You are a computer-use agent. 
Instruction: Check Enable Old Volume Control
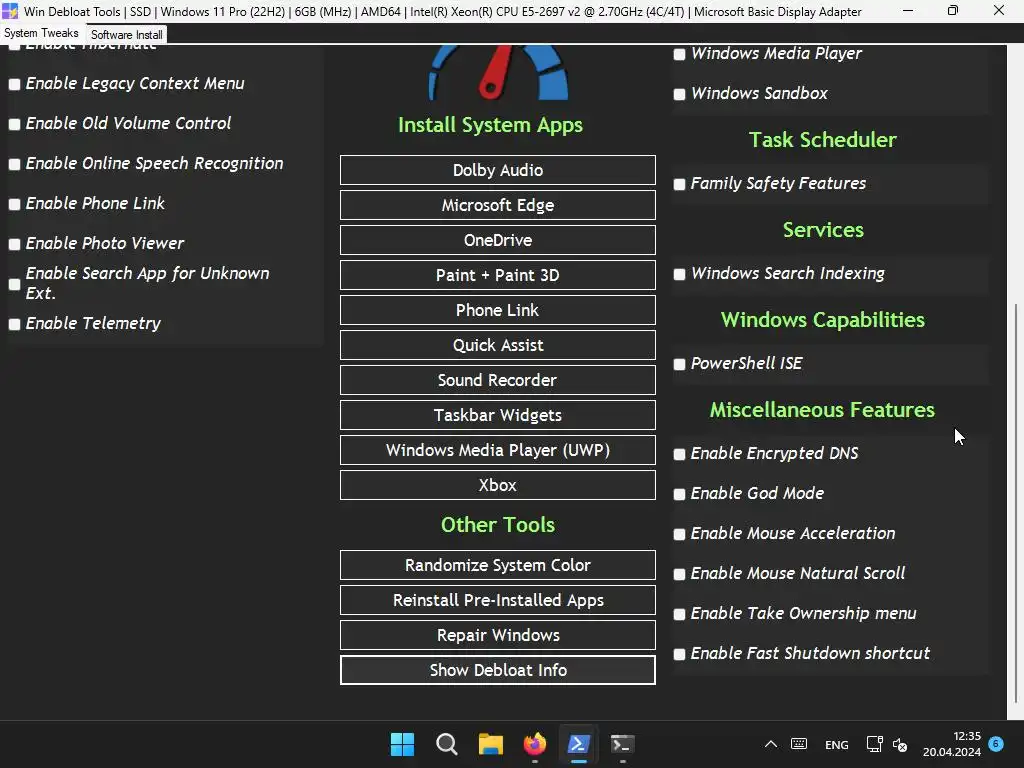(14, 124)
